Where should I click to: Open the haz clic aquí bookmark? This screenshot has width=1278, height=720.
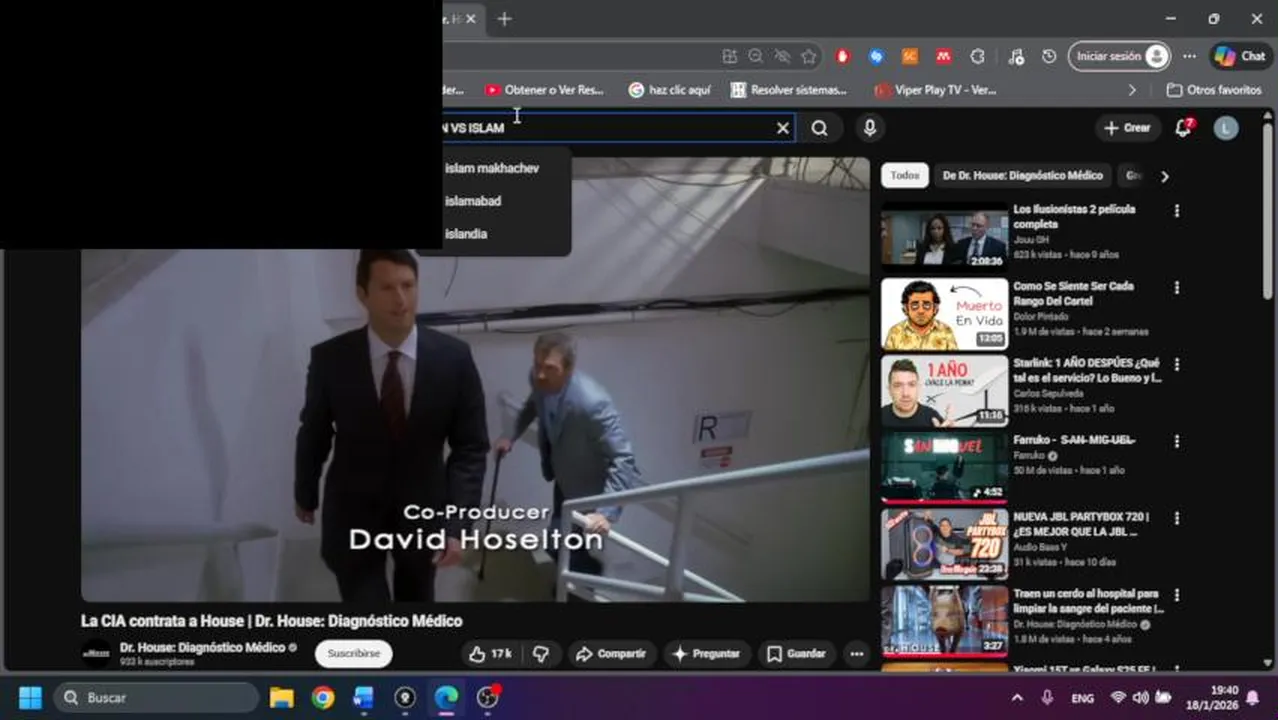(670, 90)
